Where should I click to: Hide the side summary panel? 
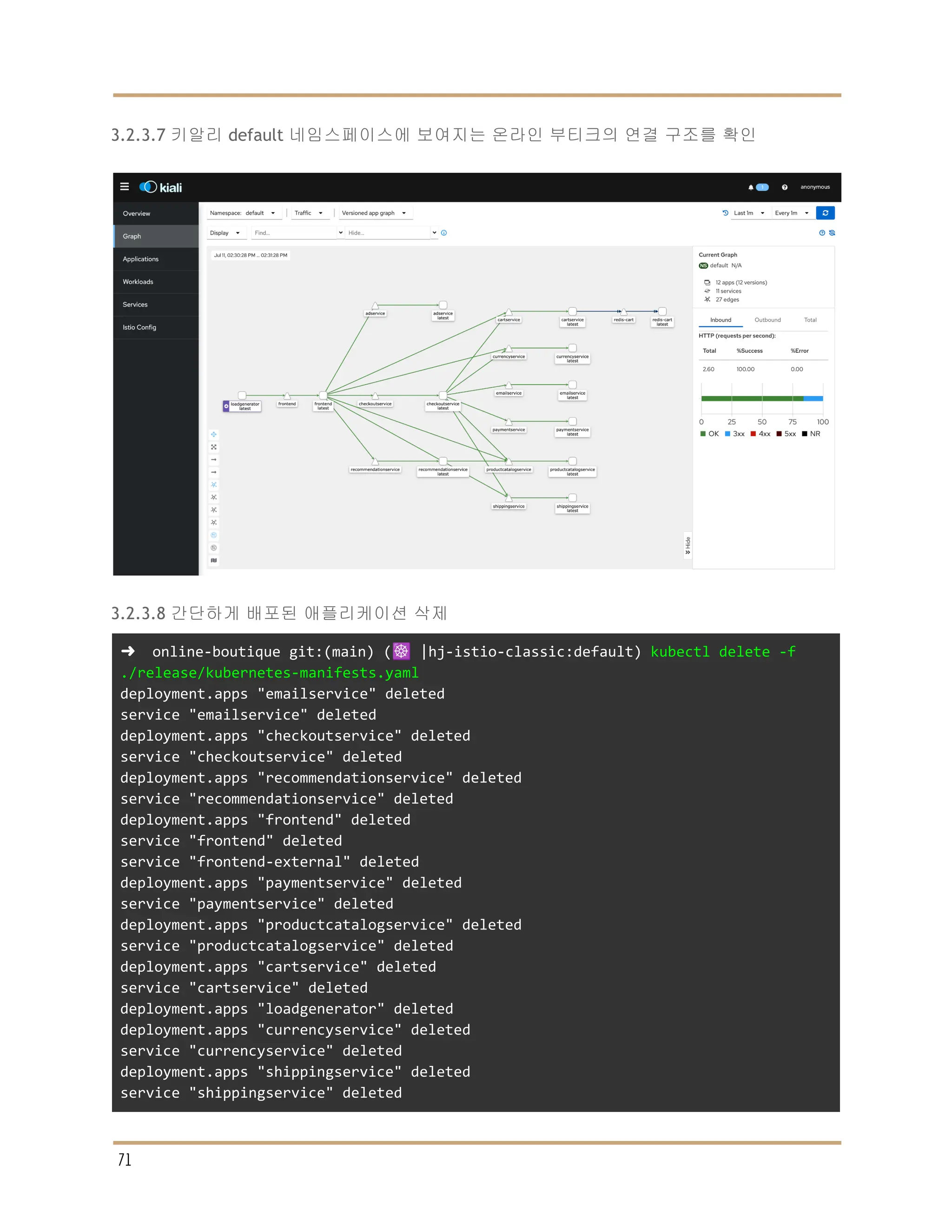[x=688, y=545]
